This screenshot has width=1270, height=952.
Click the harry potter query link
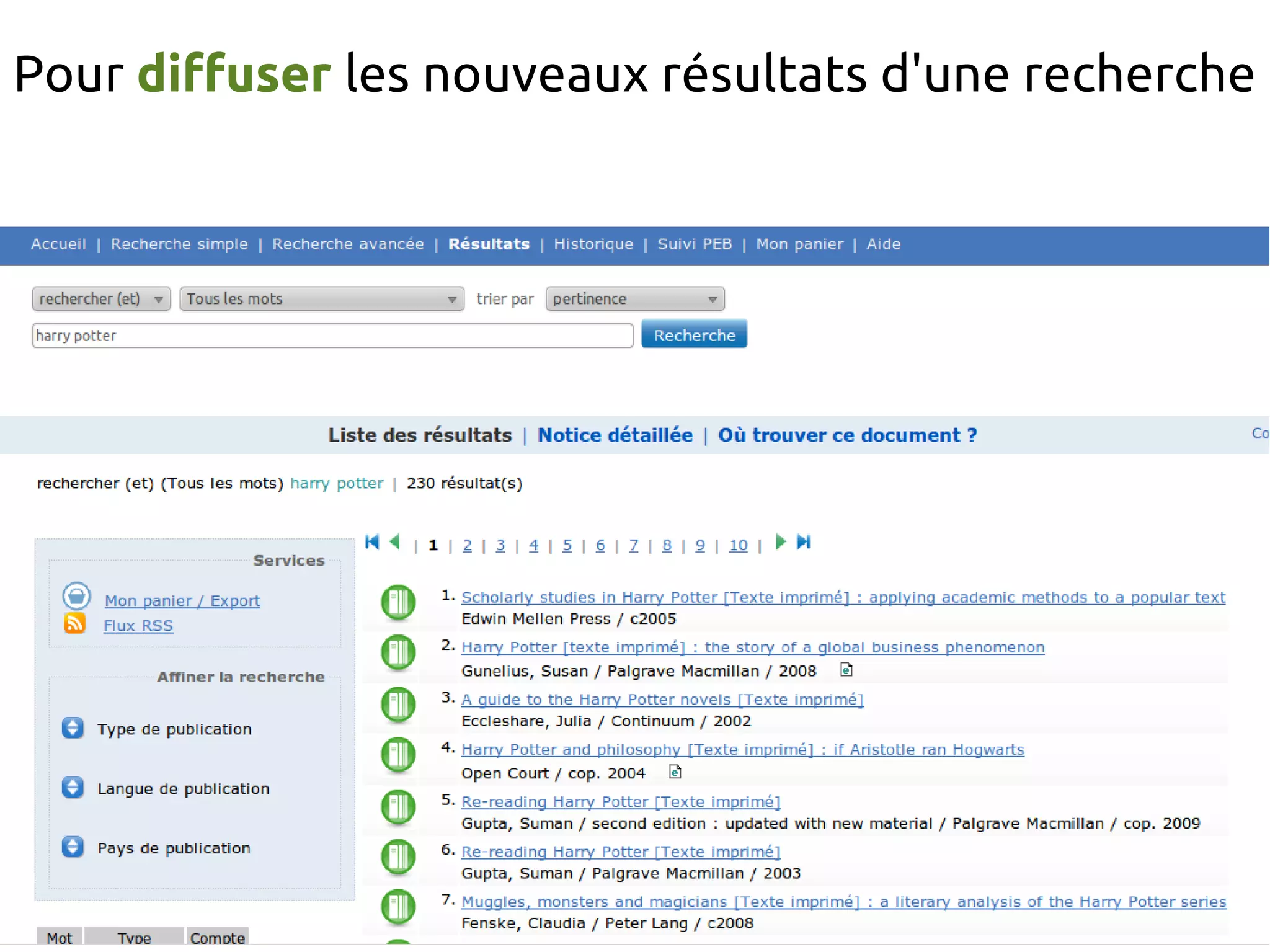coord(337,483)
